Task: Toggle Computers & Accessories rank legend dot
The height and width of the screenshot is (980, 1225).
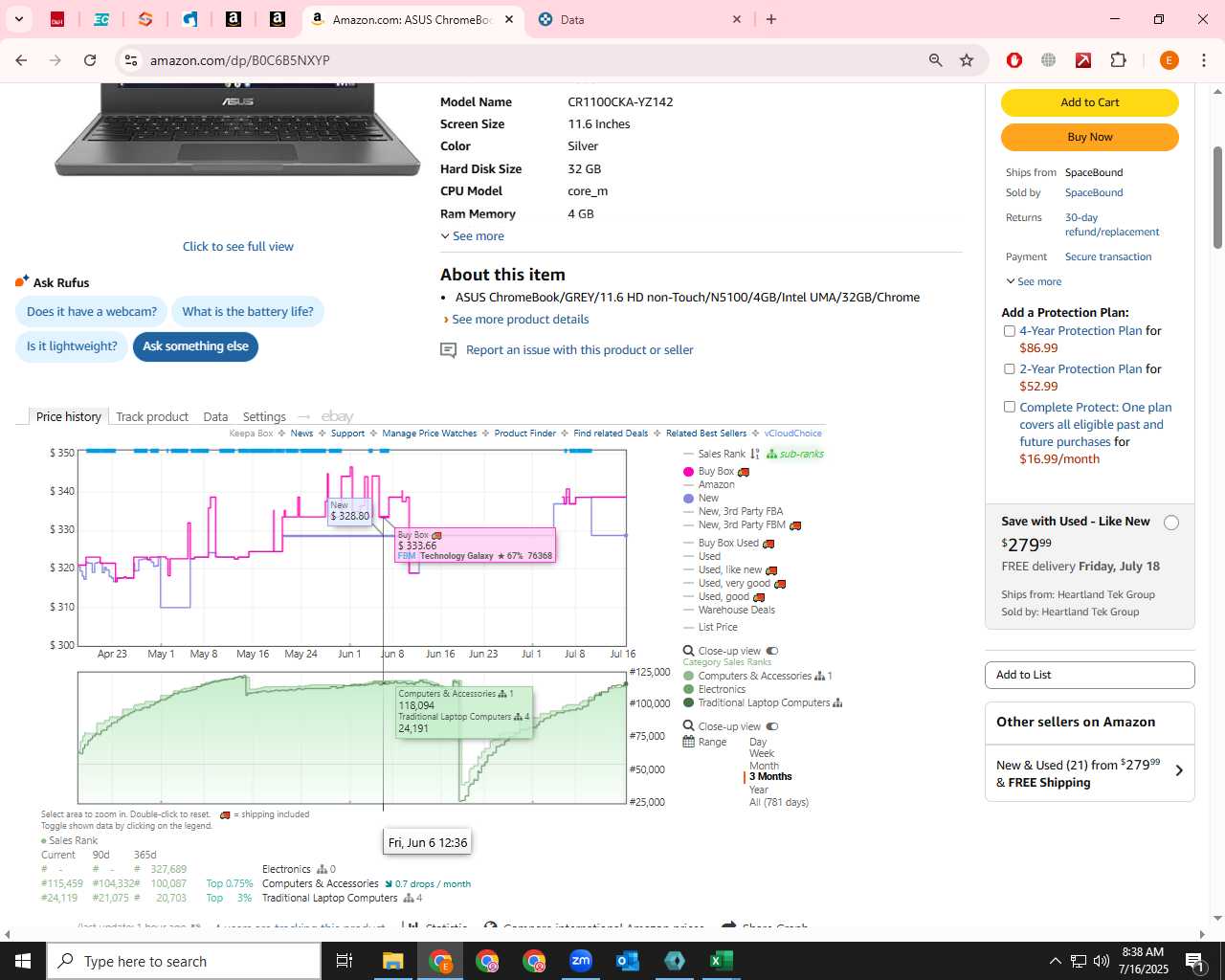Action: (x=688, y=677)
